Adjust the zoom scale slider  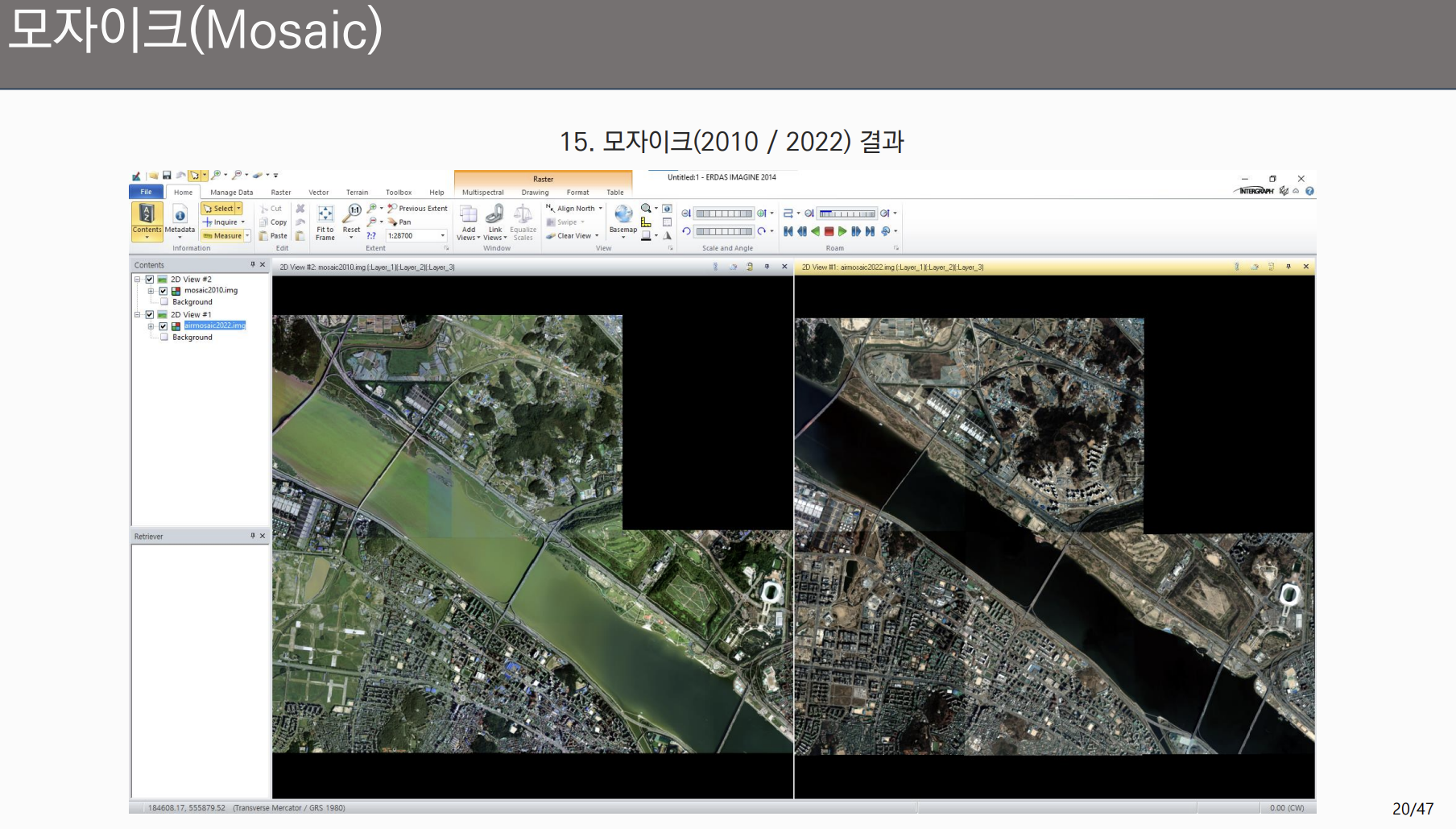click(724, 213)
